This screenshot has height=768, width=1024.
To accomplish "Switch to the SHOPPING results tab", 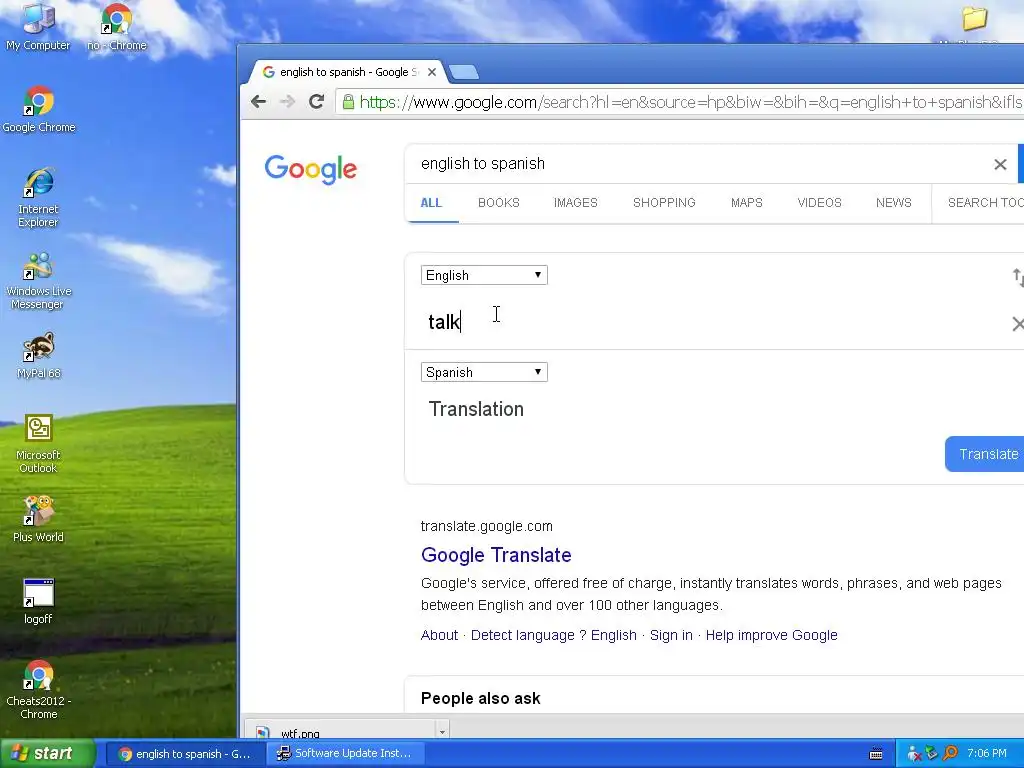I will pyautogui.click(x=664, y=202).
